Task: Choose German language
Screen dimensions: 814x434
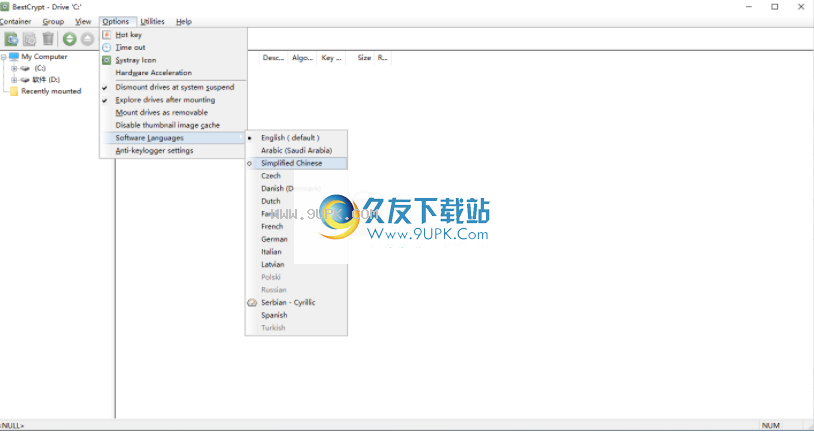Action: pos(296,239)
